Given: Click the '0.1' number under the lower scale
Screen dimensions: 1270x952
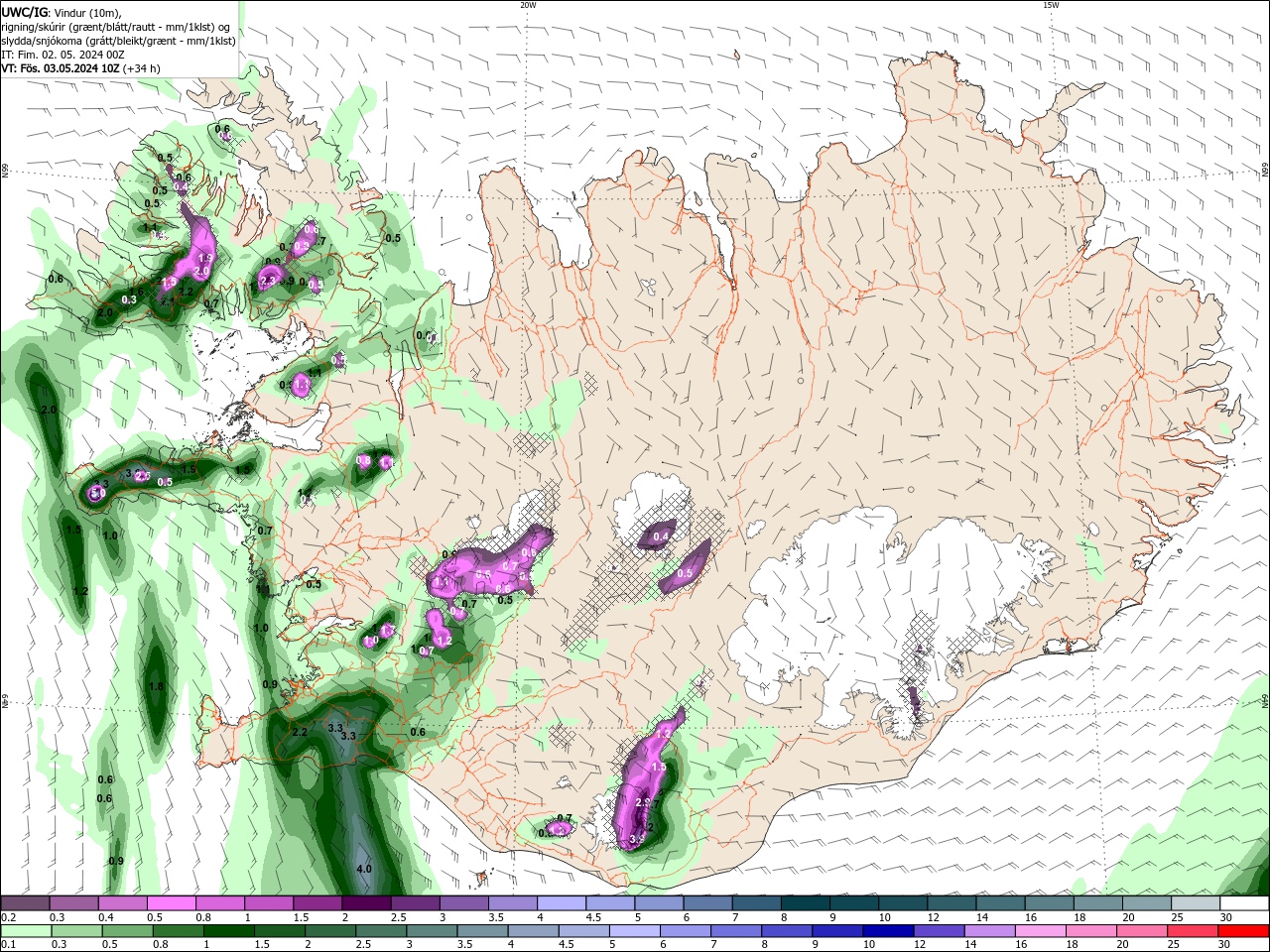Looking at the screenshot, I should coord(9,944).
